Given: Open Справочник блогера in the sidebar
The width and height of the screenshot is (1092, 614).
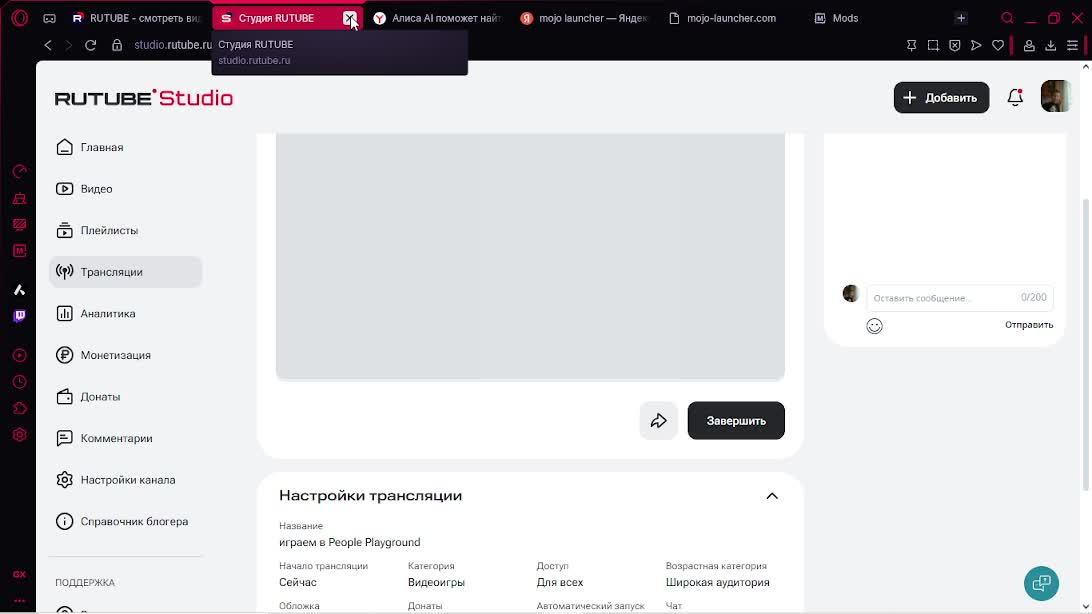Looking at the screenshot, I should point(125,521).
